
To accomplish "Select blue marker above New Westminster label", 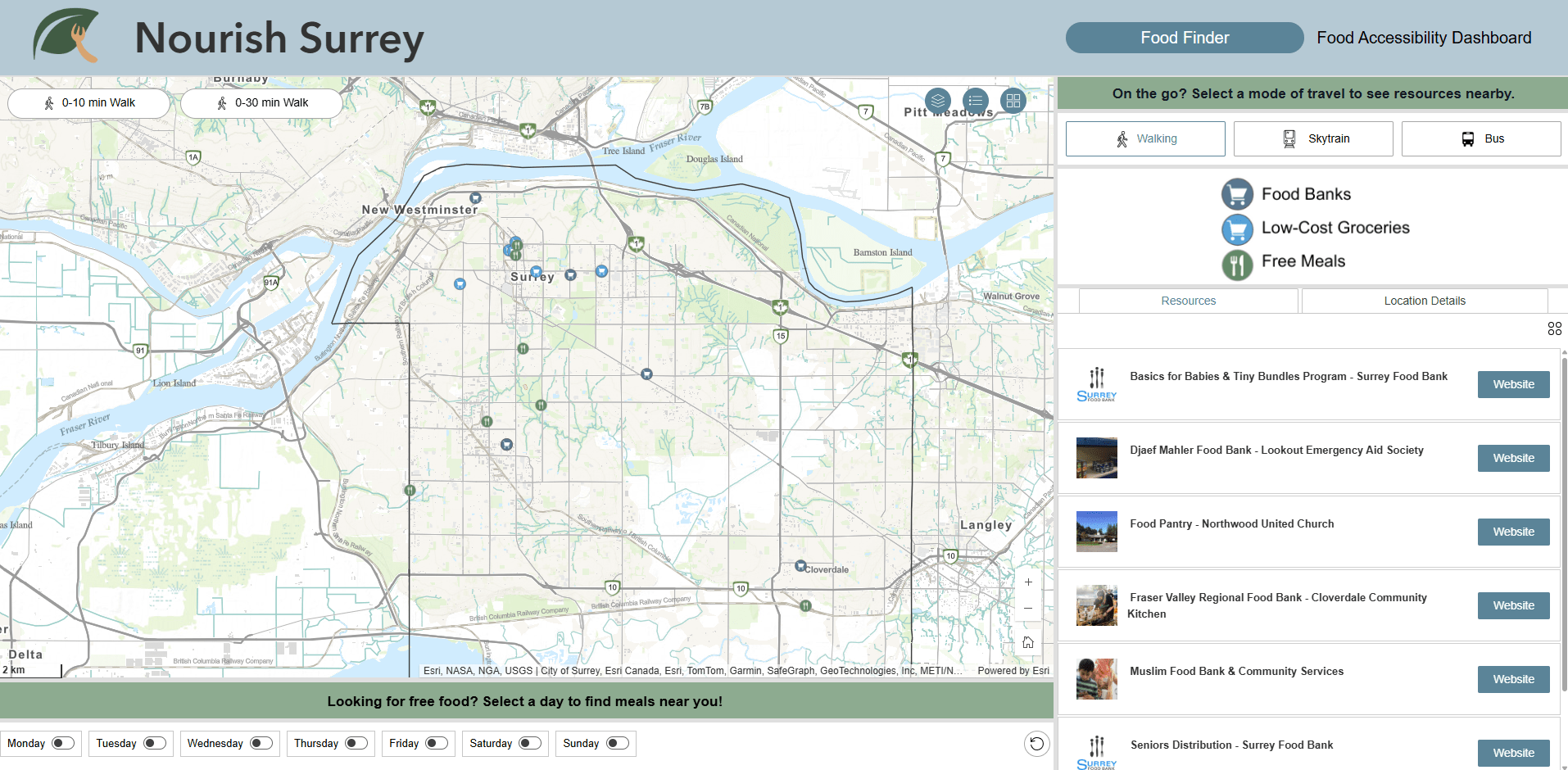I will (475, 198).
